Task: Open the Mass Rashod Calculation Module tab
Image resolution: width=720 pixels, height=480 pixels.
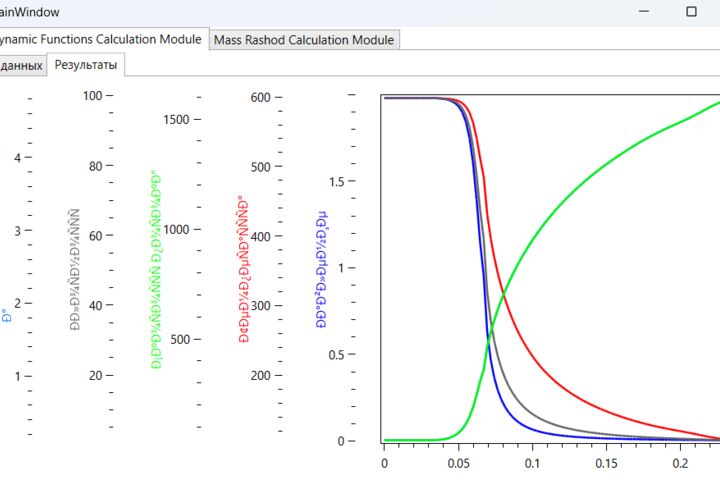Action: click(304, 40)
